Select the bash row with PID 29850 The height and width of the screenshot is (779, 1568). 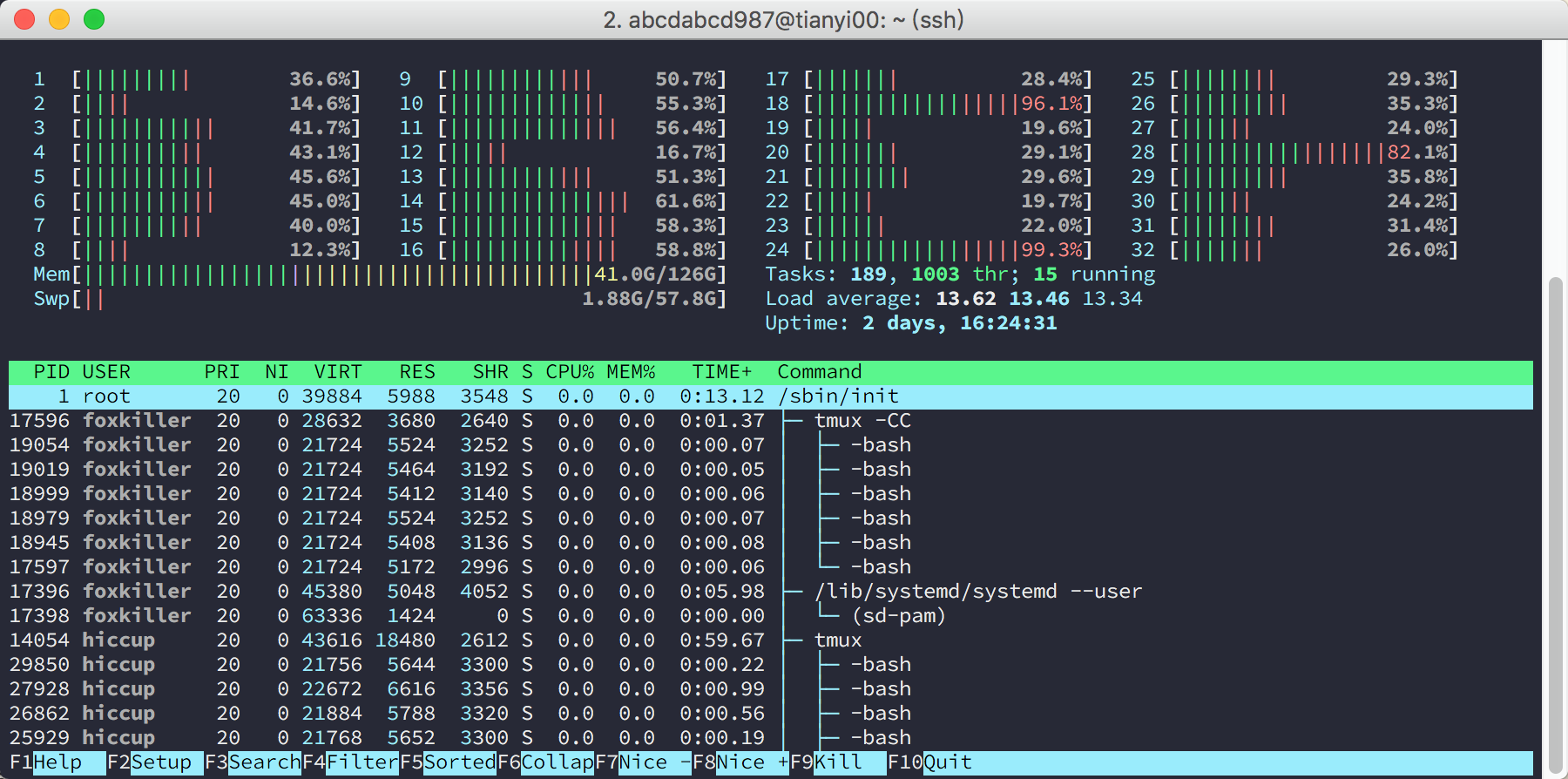coord(771,665)
